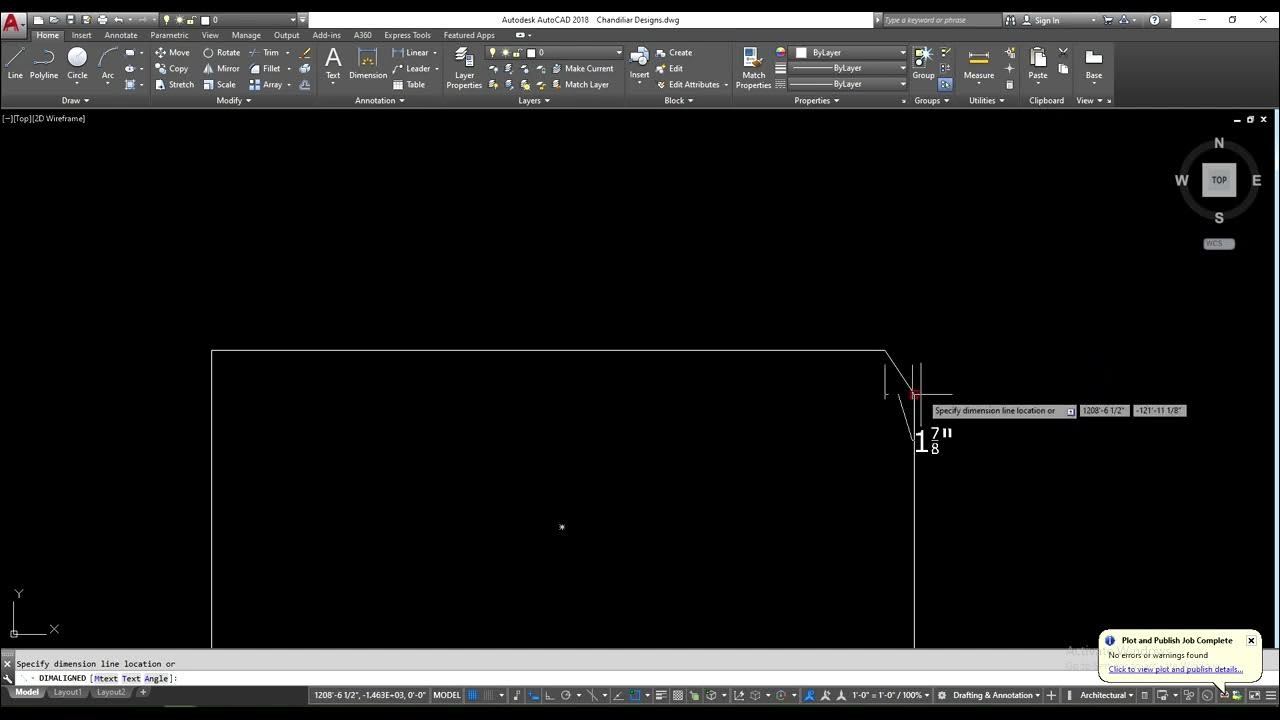Open the Express Tools ribbon tab
The image size is (1280, 720).
pos(407,35)
